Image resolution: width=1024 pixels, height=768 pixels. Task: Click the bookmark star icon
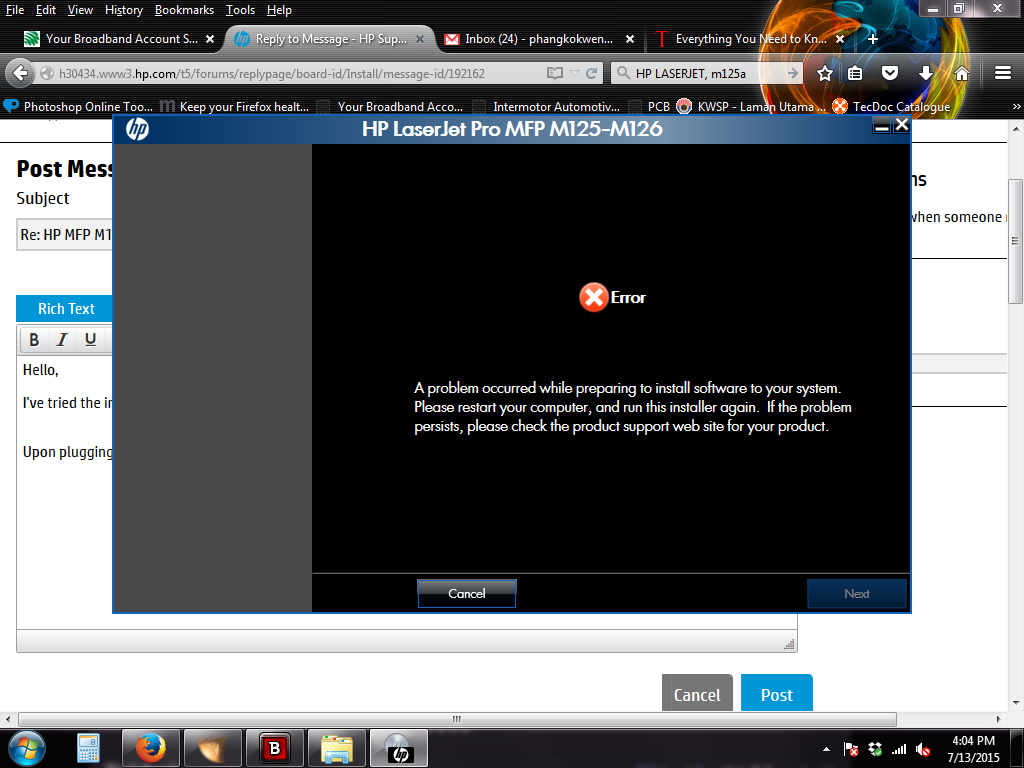click(x=825, y=73)
